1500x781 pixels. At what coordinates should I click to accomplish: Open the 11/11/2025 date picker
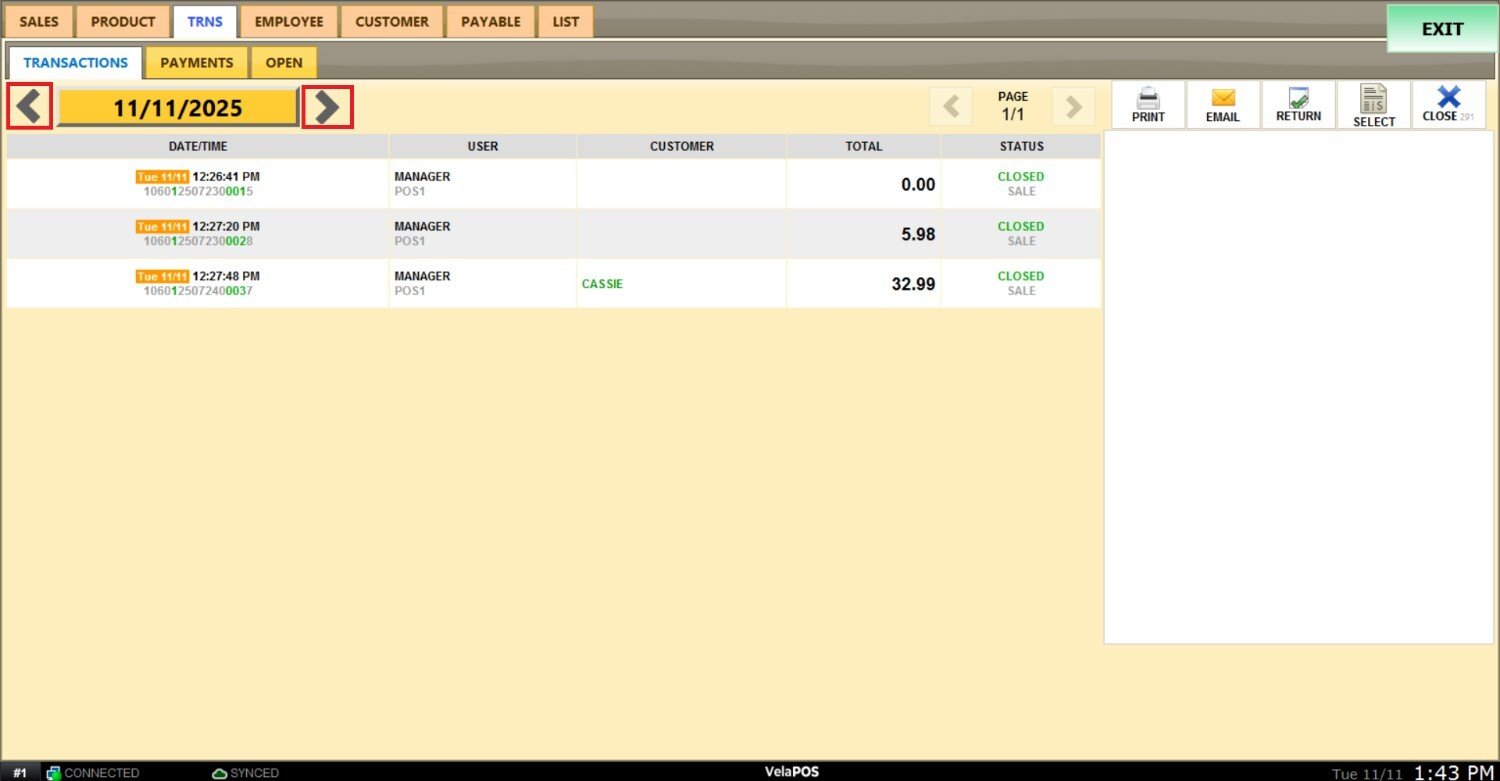click(x=177, y=108)
